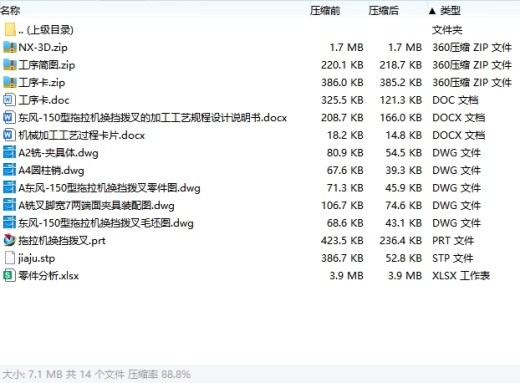Click the 166.0 KB compressed size cell

click(x=401, y=118)
